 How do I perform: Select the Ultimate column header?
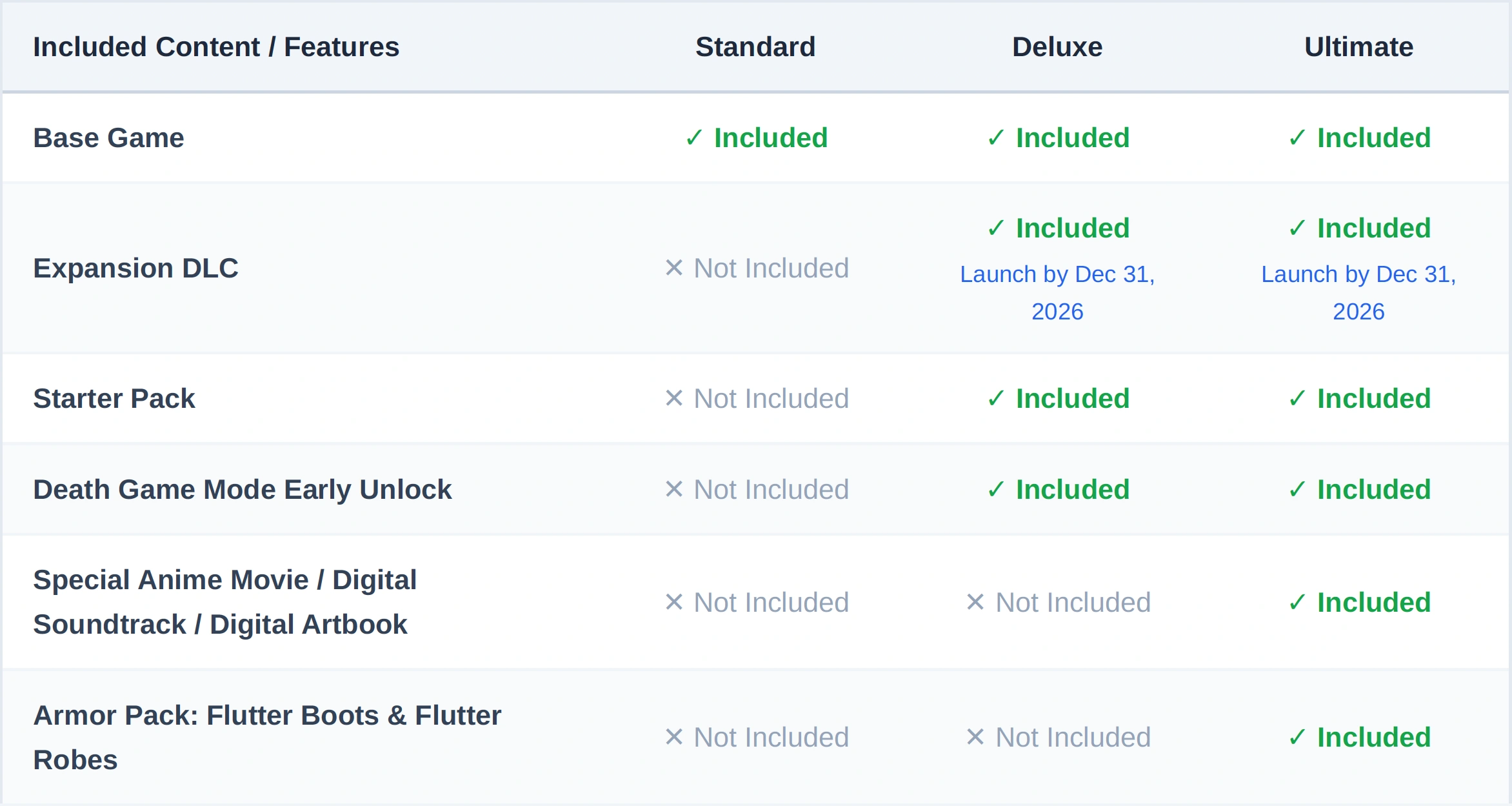coord(1358,47)
